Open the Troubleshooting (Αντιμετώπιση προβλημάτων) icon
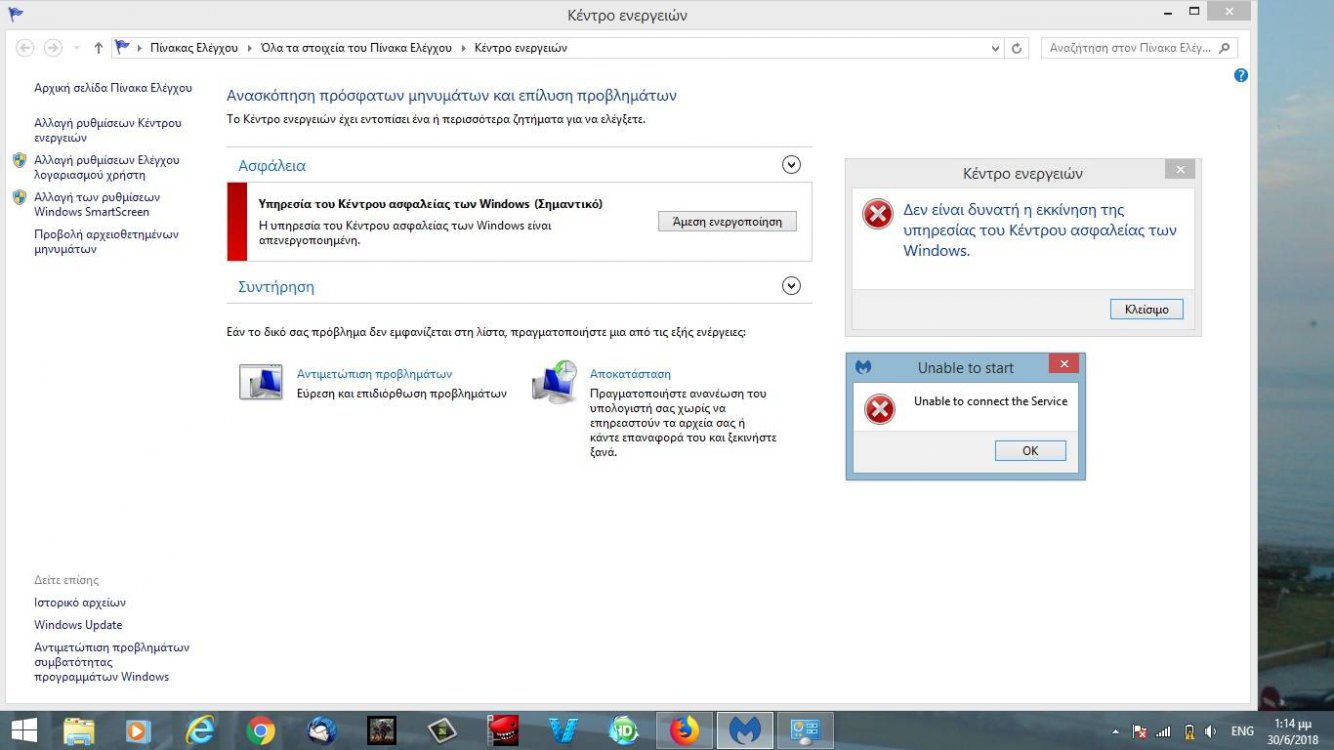 [x=261, y=382]
